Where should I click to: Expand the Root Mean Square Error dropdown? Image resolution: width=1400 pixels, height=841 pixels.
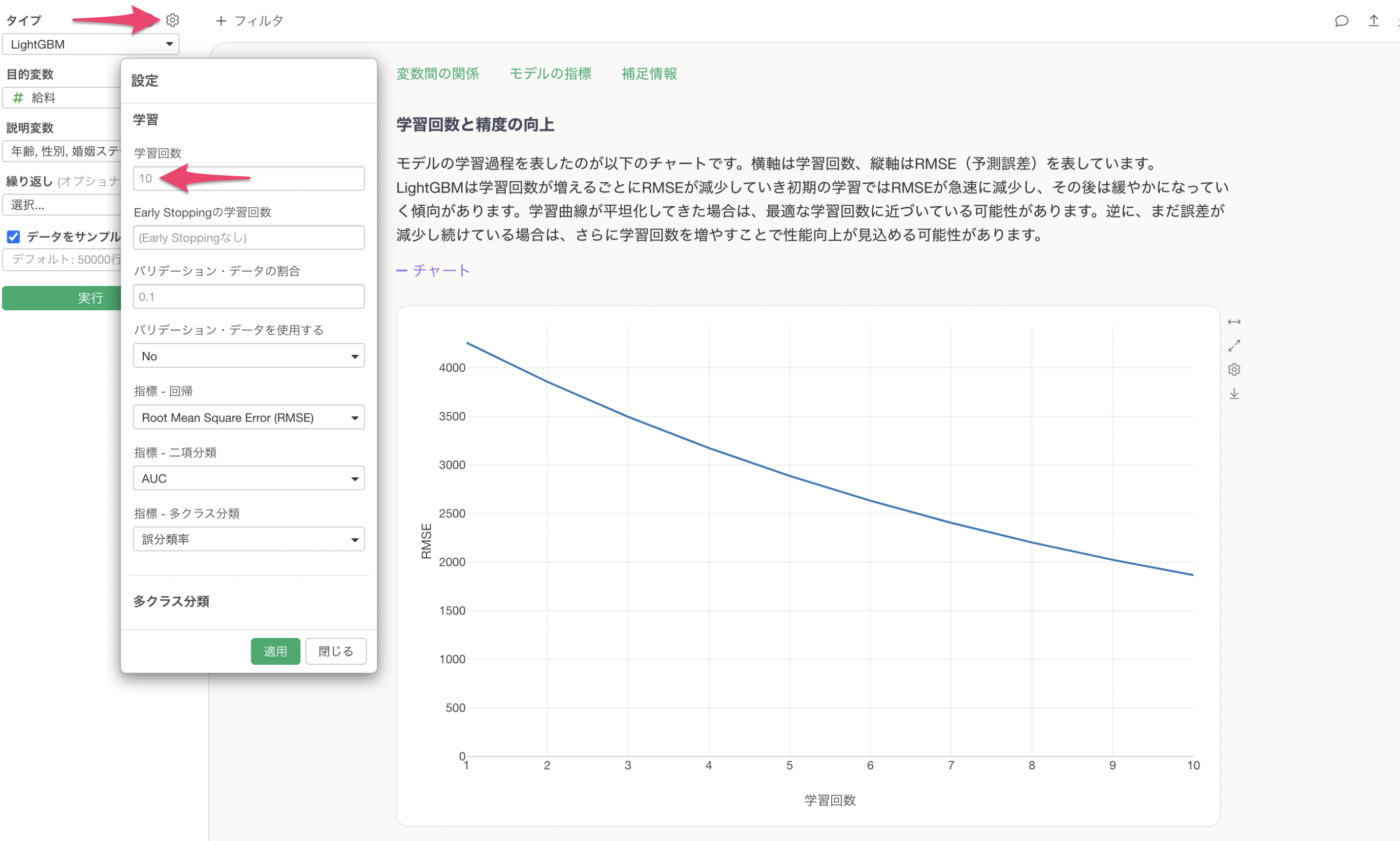pyautogui.click(x=248, y=417)
